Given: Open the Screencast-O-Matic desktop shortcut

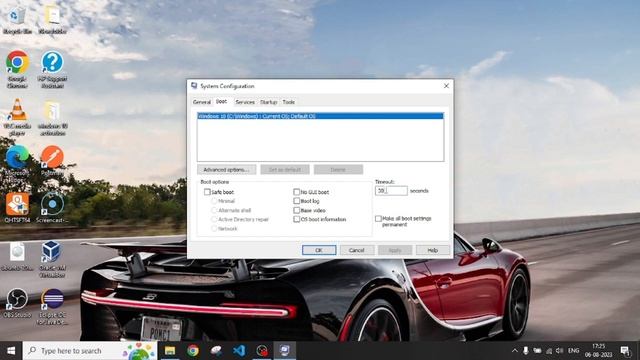Looking at the screenshot, I should (x=52, y=207).
